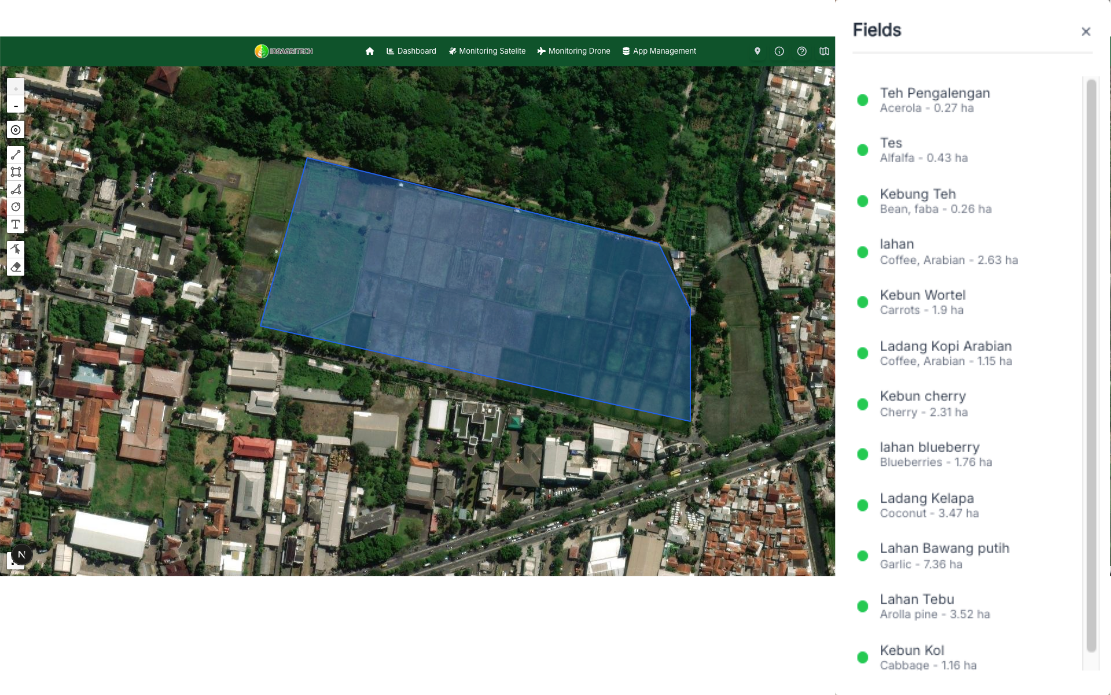Open the help question mark icon
1111x695 pixels.
click(x=802, y=51)
